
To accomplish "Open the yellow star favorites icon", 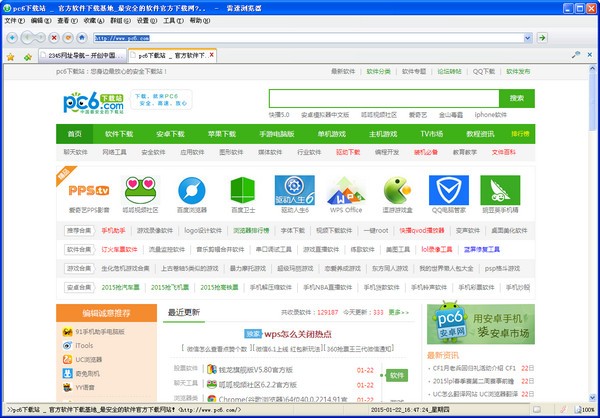I will click(x=10, y=57).
